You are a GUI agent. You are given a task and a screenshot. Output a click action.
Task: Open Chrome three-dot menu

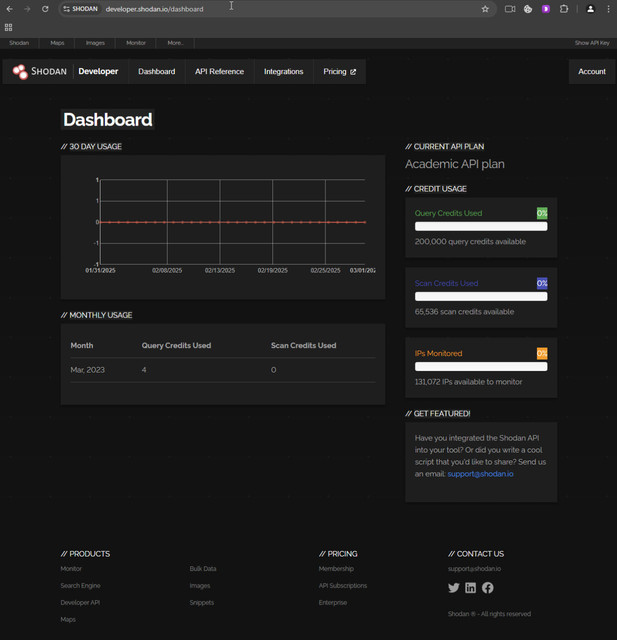coord(608,9)
